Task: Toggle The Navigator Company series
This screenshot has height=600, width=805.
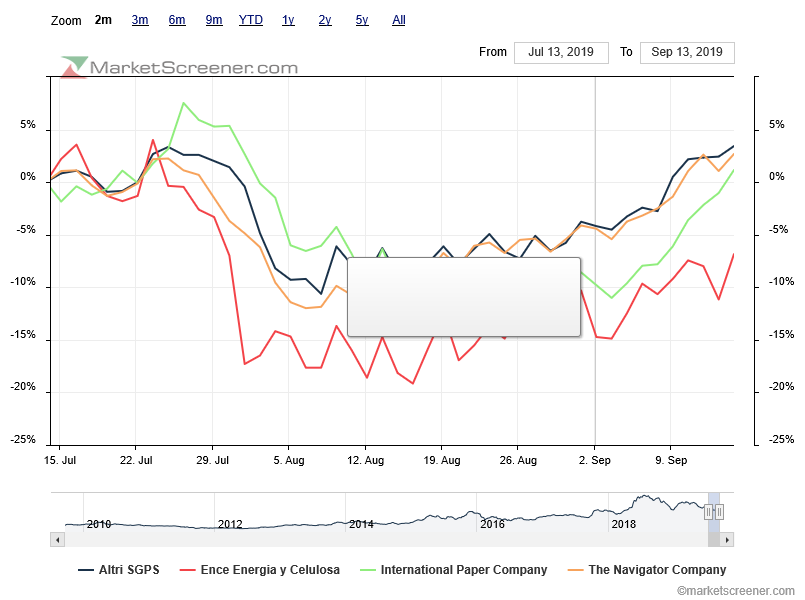Action: [647, 570]
